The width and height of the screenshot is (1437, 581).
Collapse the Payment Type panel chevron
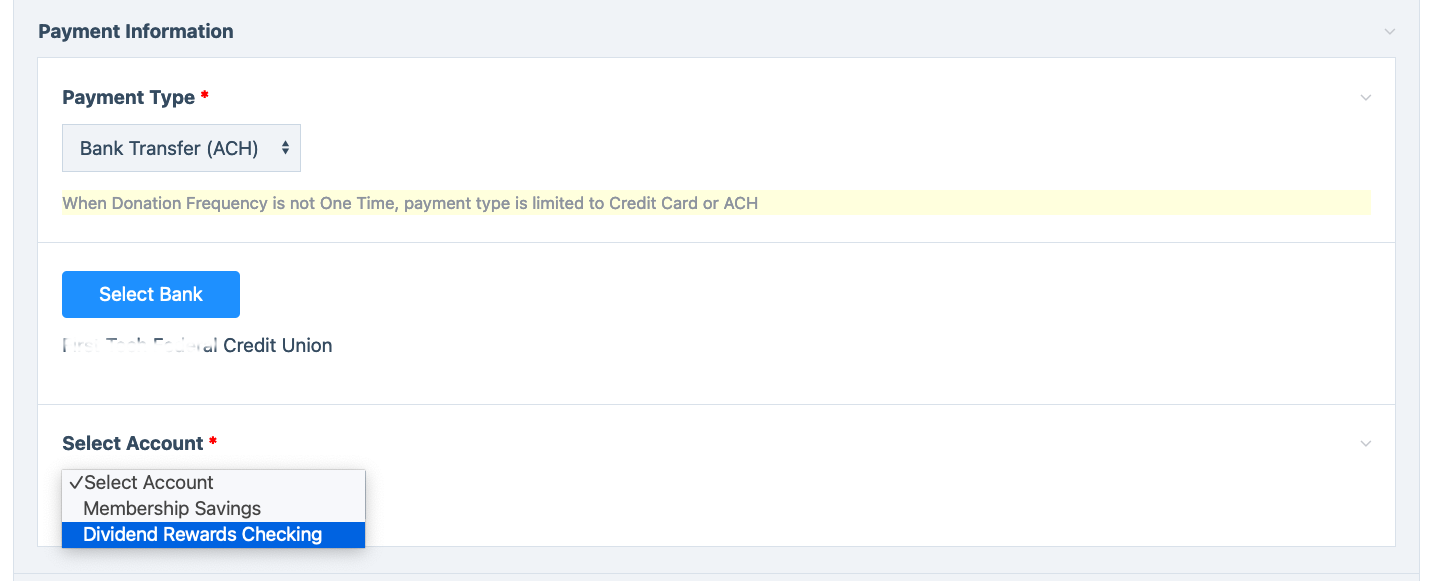1366,98
